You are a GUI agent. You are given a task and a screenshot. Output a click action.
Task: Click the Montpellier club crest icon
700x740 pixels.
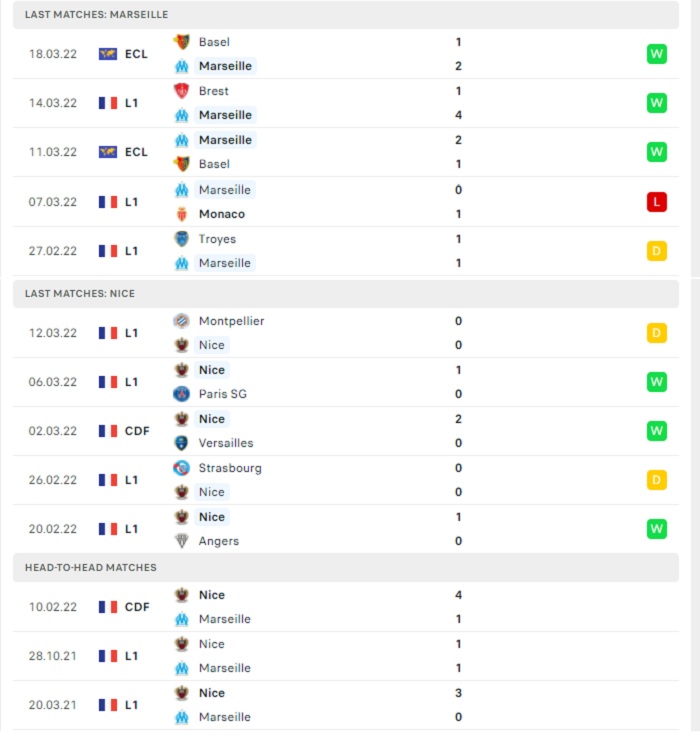(182, 321)
